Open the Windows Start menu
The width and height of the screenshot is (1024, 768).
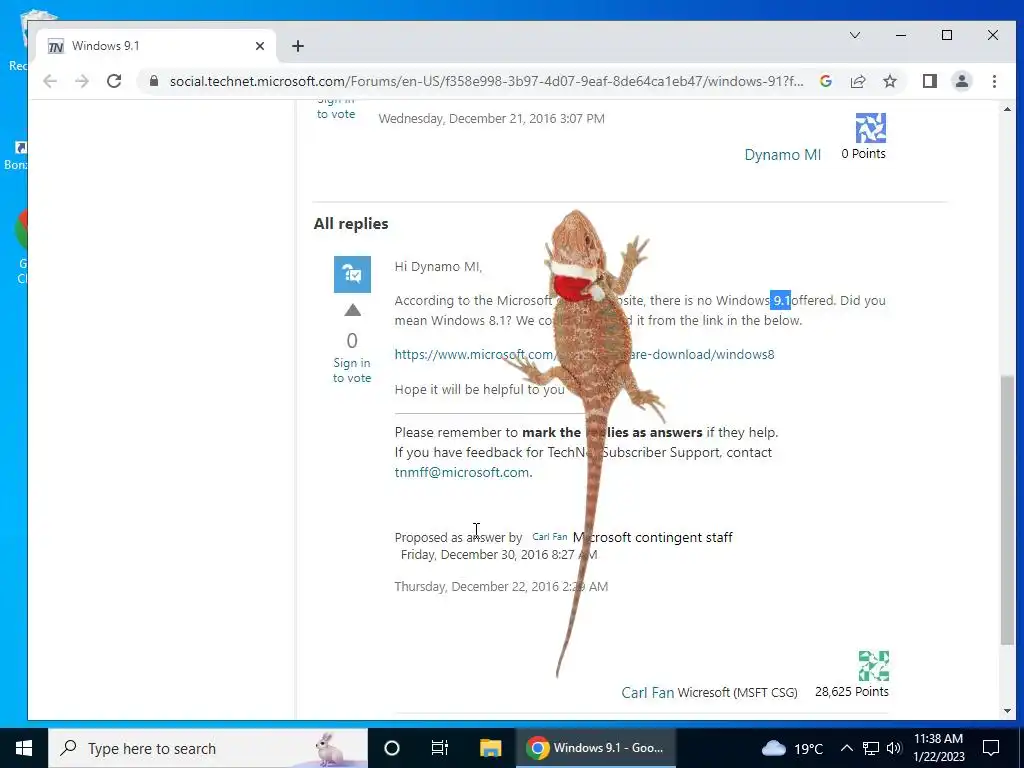[24, 748]
